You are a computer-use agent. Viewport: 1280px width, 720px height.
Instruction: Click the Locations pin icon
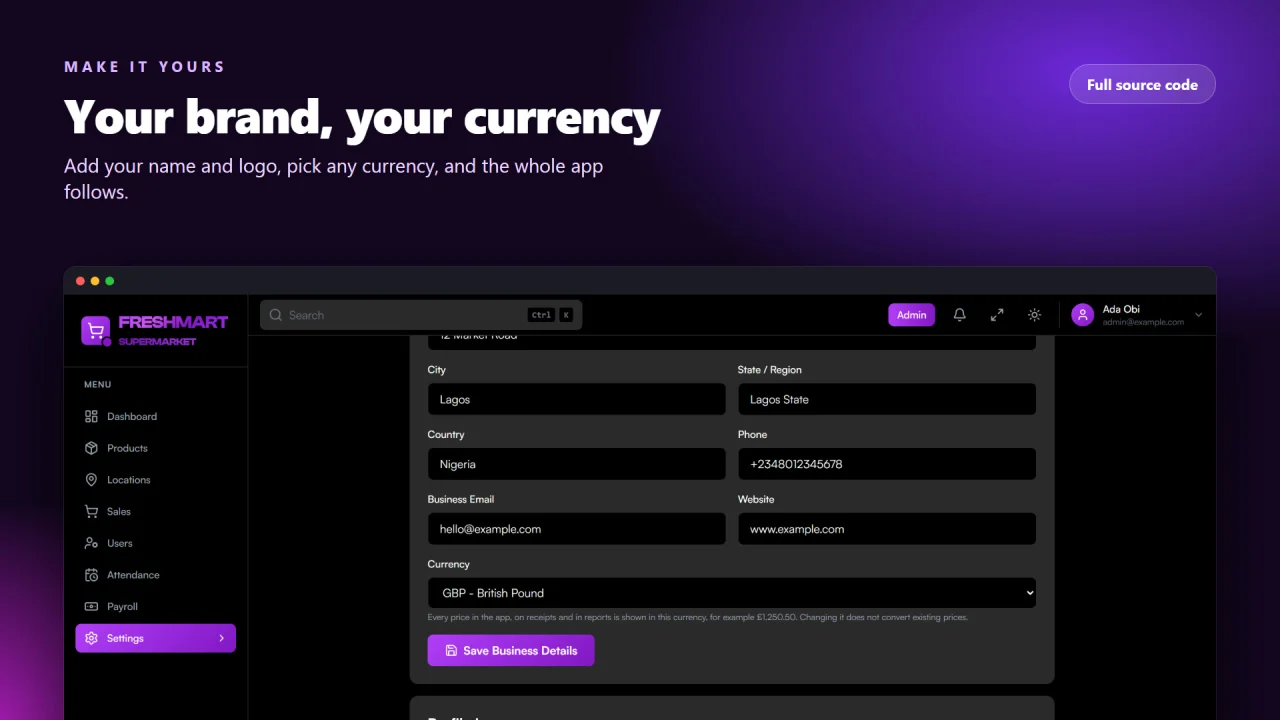pyautogui.click(x=91, y=480)
